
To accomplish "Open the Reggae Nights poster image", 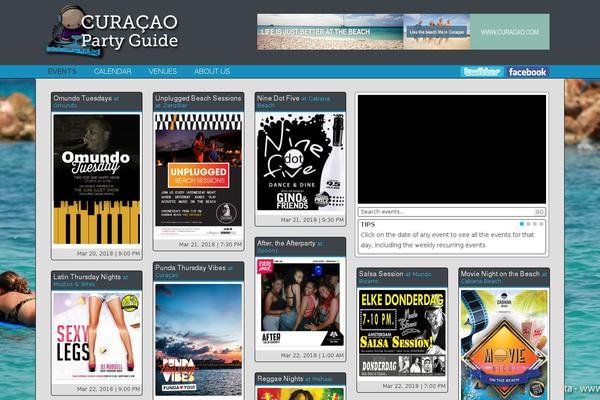I will (300, 394).
